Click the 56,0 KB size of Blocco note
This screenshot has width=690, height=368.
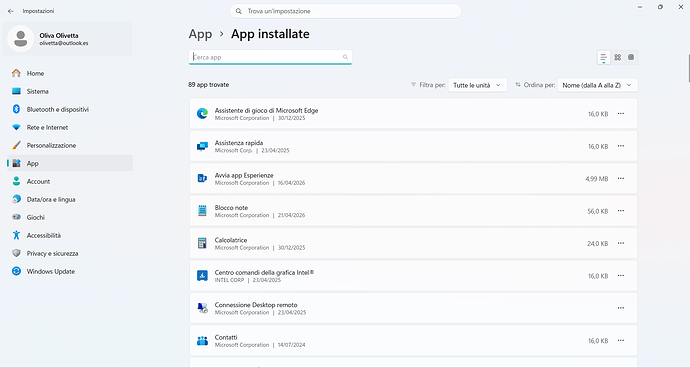pyautogui.click(x=598, y=211)
